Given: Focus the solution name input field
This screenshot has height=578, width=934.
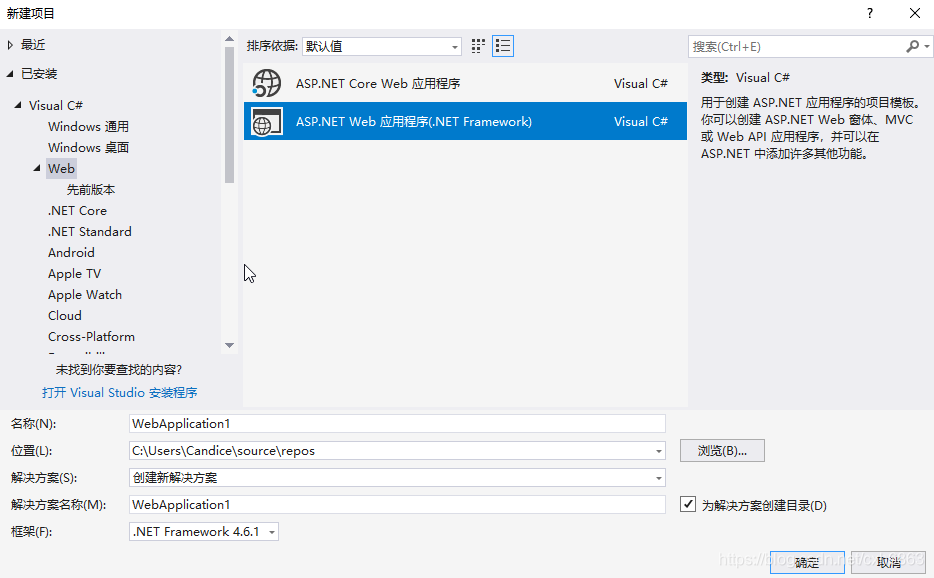Looking at the screenshot, I should tap(397, 505).
